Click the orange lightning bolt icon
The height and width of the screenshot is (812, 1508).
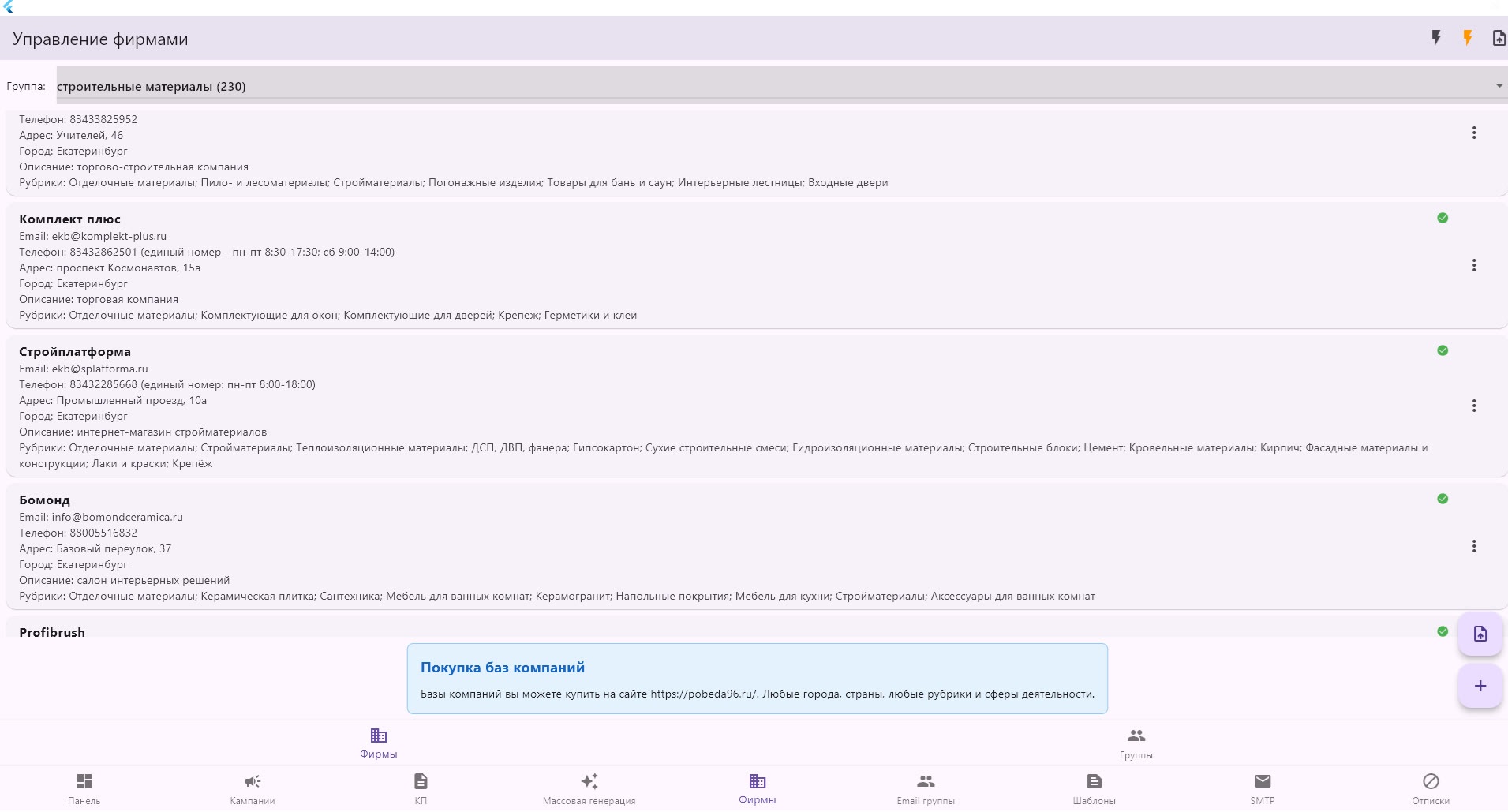(1468, 38)
